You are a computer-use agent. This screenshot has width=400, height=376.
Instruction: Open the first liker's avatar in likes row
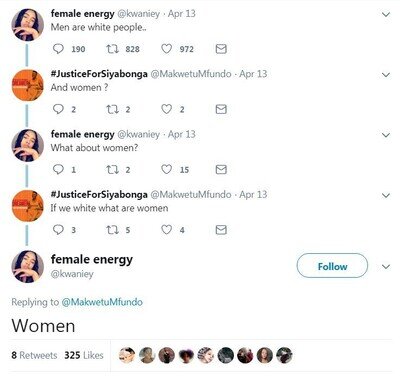[x=127, y=355]
